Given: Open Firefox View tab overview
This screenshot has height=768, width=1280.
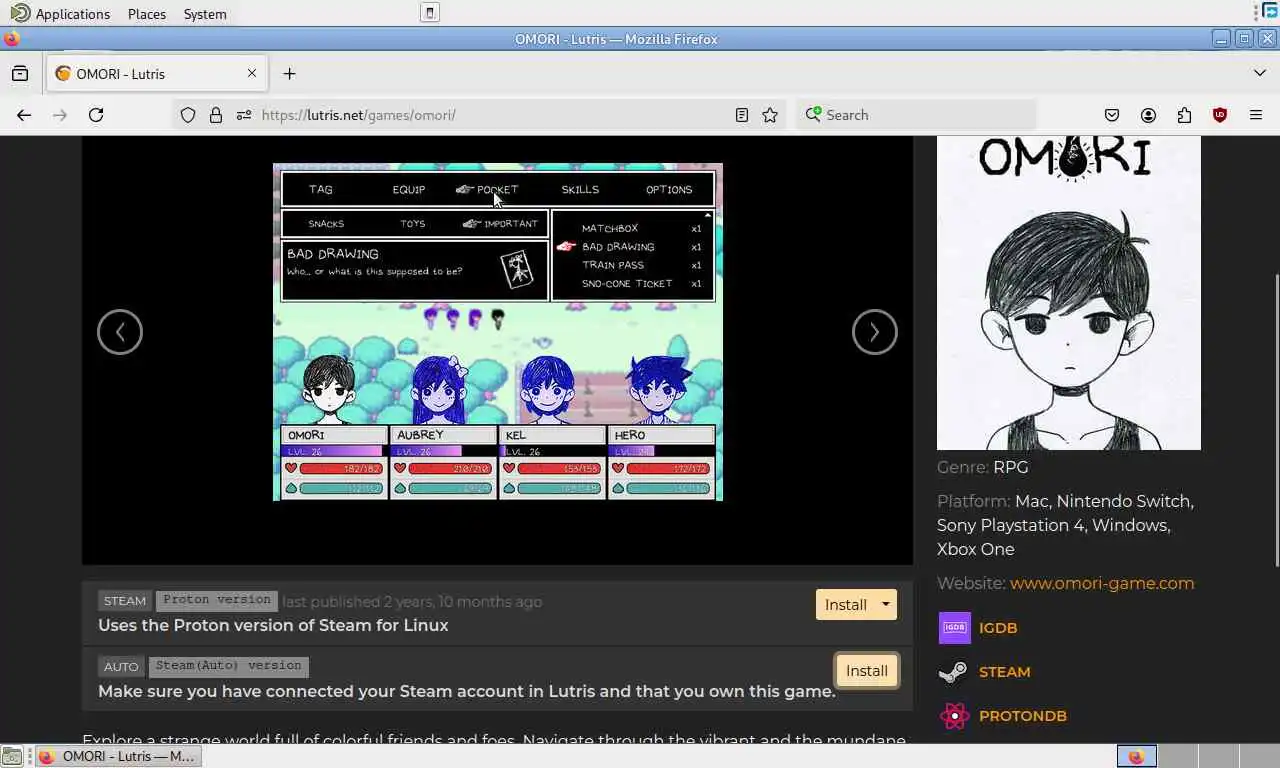Looking at the screenshot, I should click(20, 73).
